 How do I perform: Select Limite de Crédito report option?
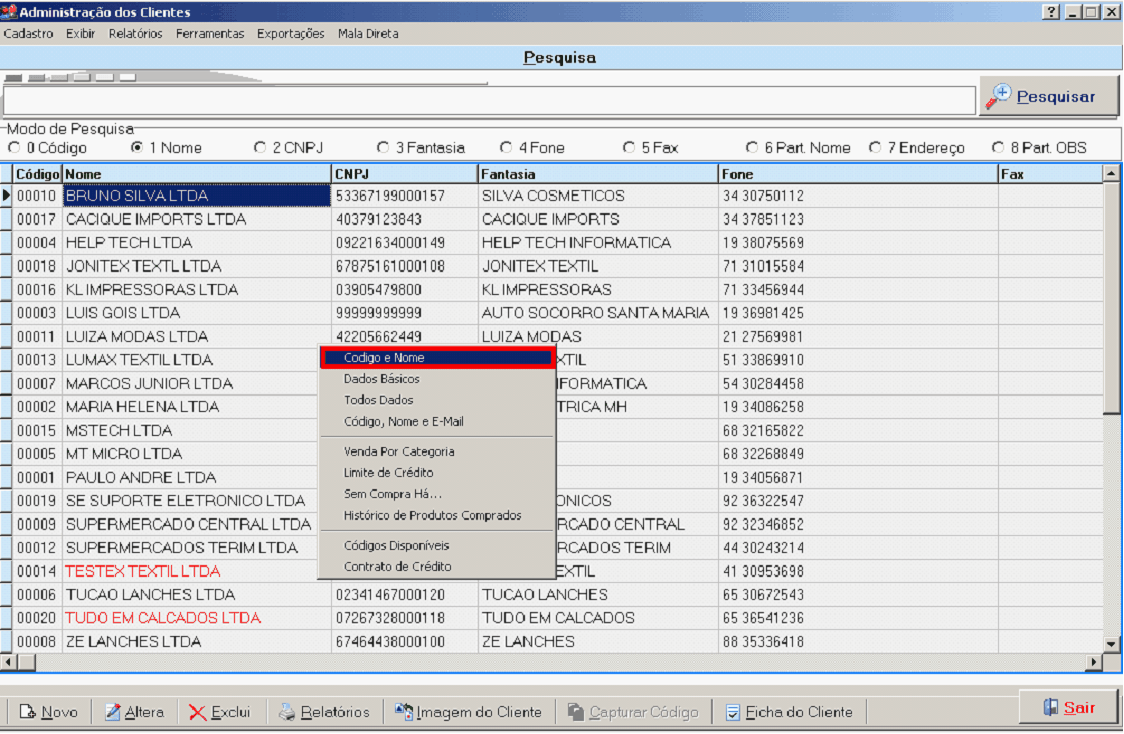(x=389, y=472)
